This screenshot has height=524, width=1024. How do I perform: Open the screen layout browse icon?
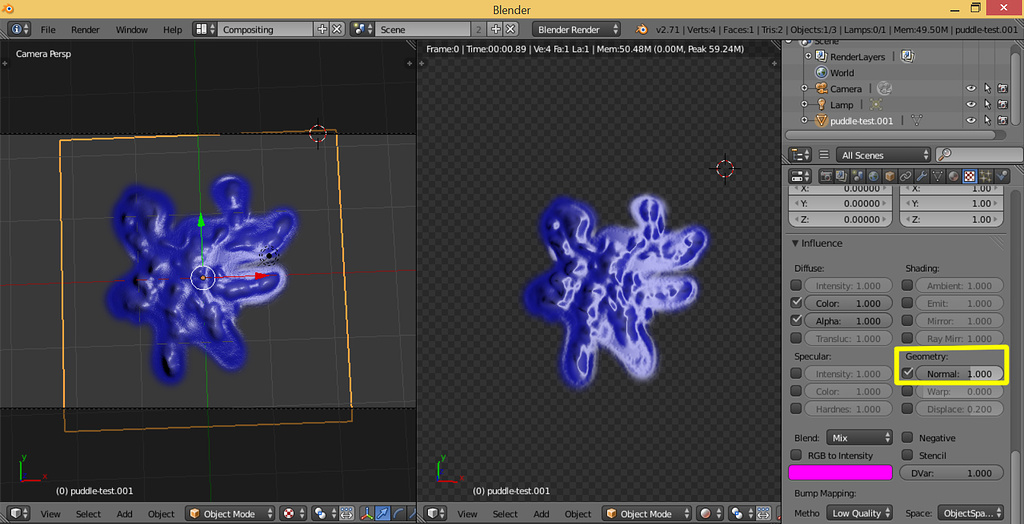click(204, 29)
